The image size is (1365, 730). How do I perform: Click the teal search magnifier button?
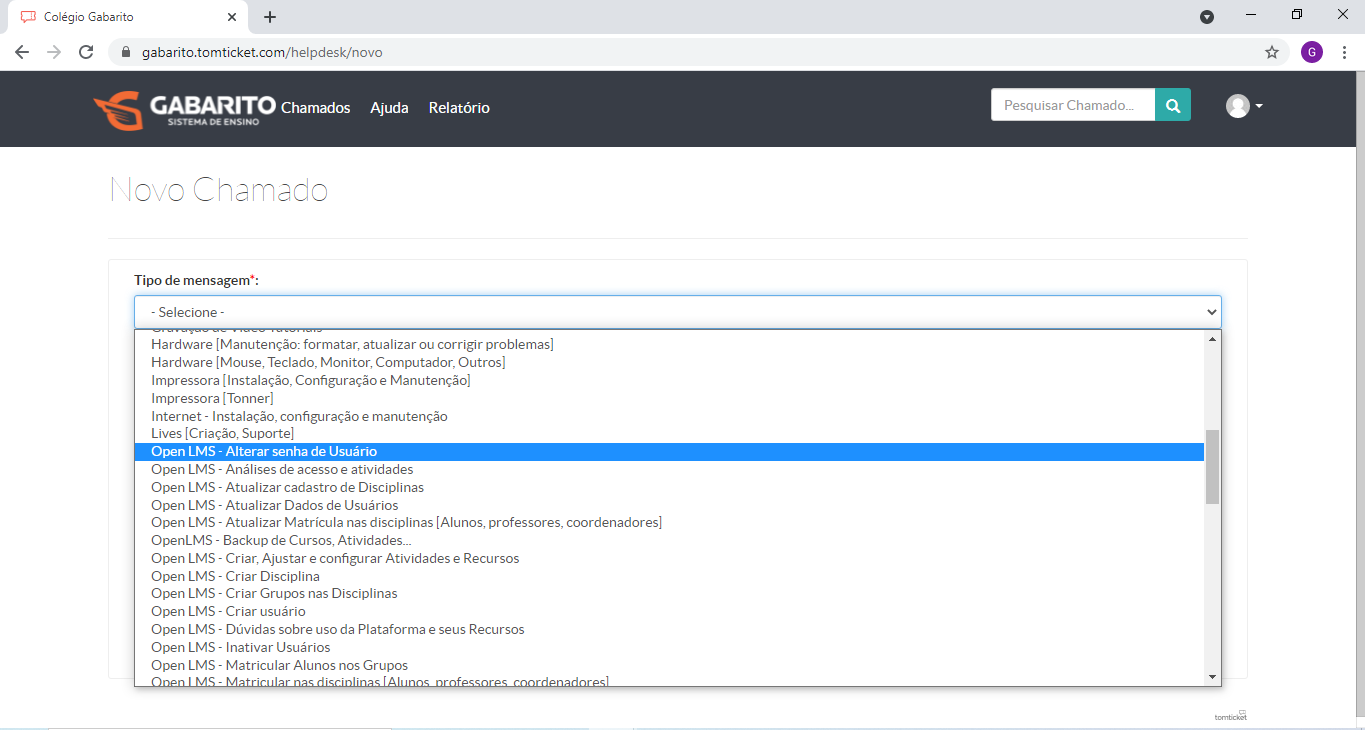point(1173,105)
